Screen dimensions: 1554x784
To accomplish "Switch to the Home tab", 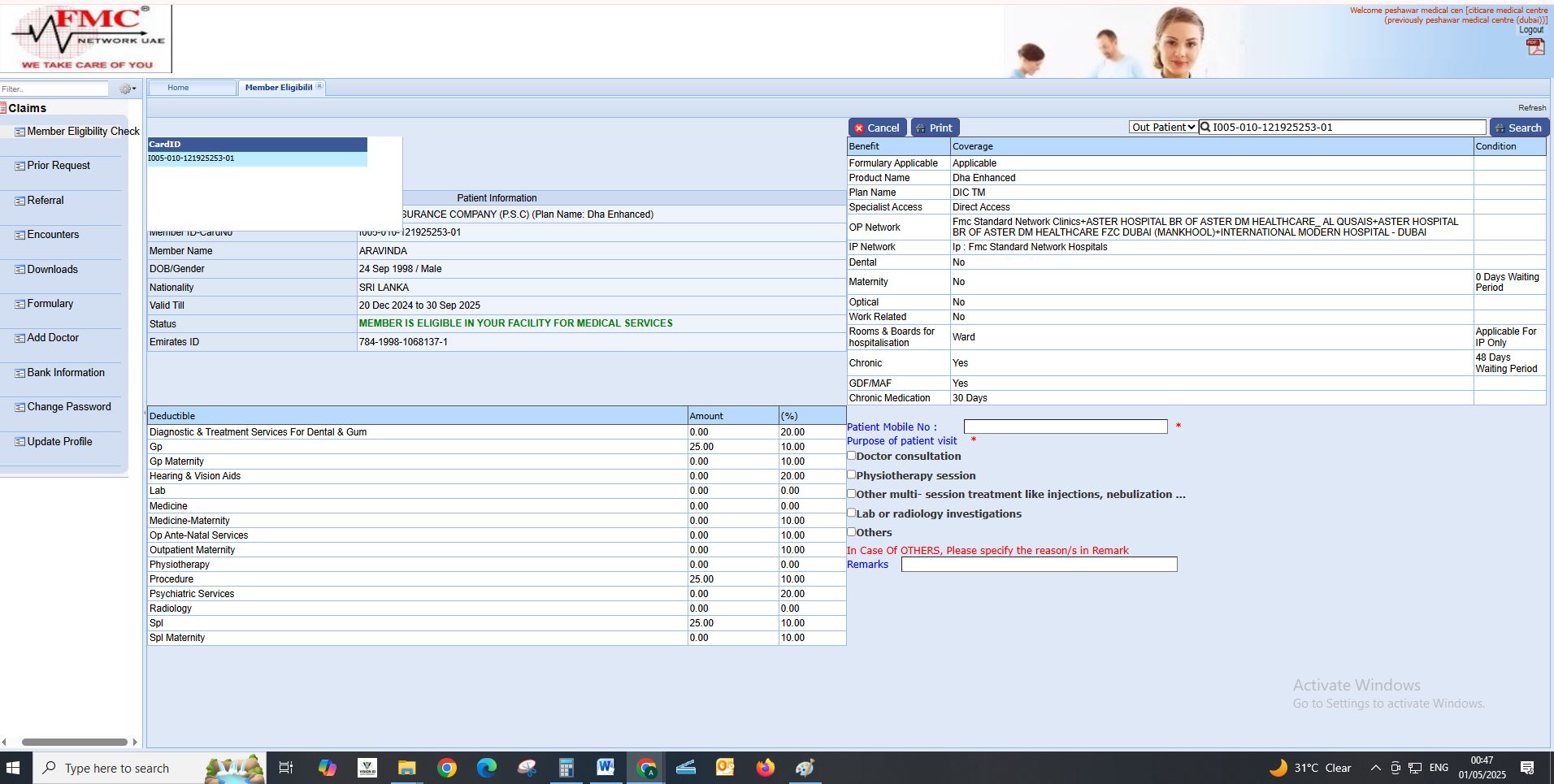I will coord(178,88).
